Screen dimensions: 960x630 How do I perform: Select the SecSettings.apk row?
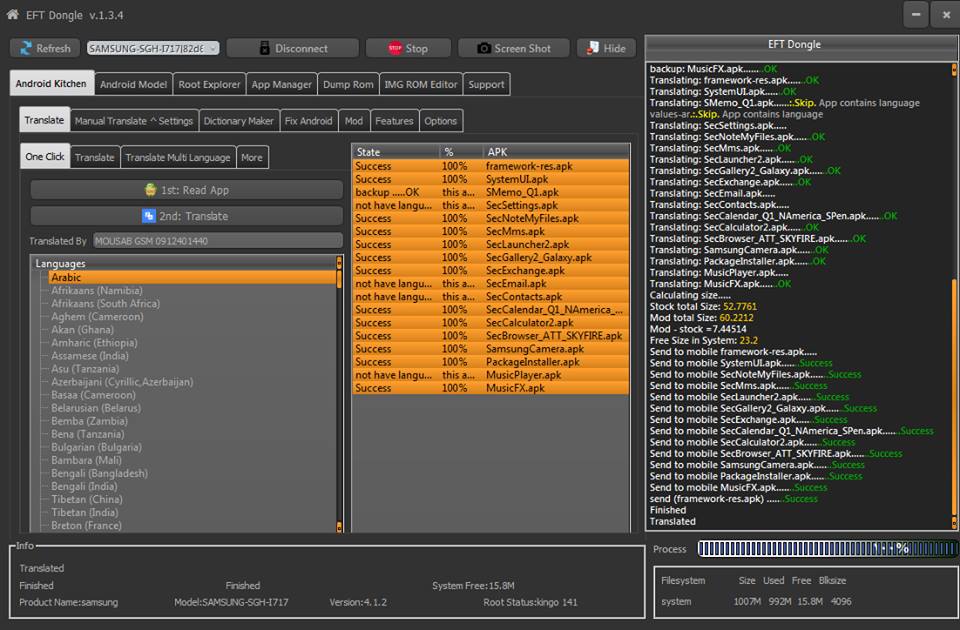[x=491, y=205]
